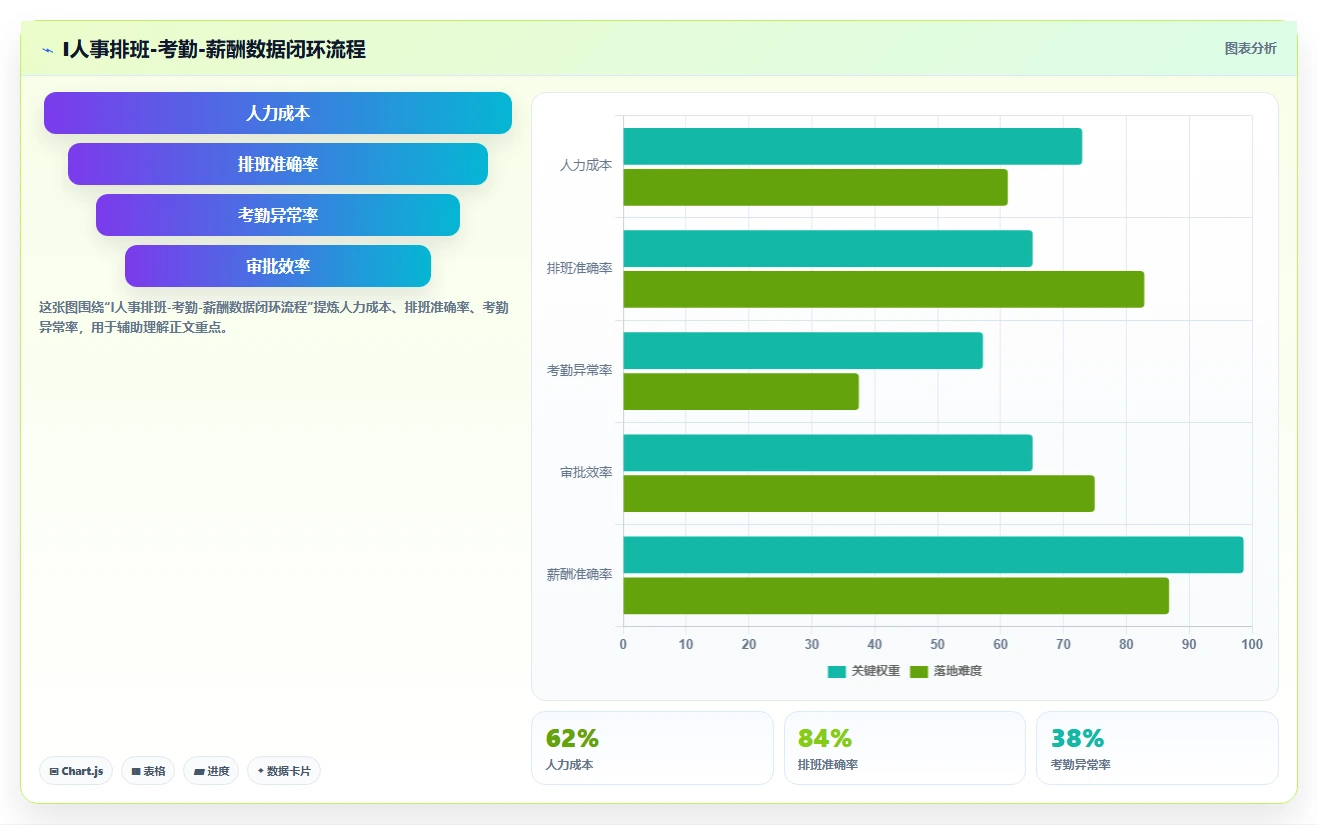Select the 考勤异常率 funnel stage

pyautogui.click(x=278, y=215)
